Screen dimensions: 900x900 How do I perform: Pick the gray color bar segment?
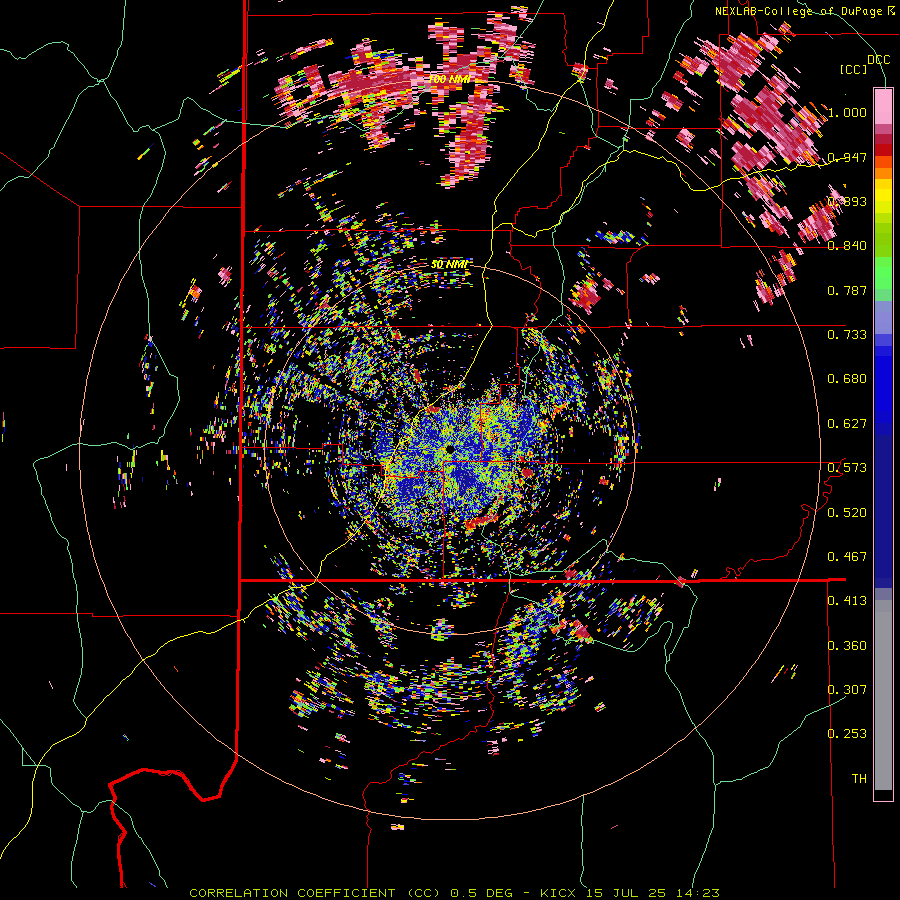pos(883,695)
